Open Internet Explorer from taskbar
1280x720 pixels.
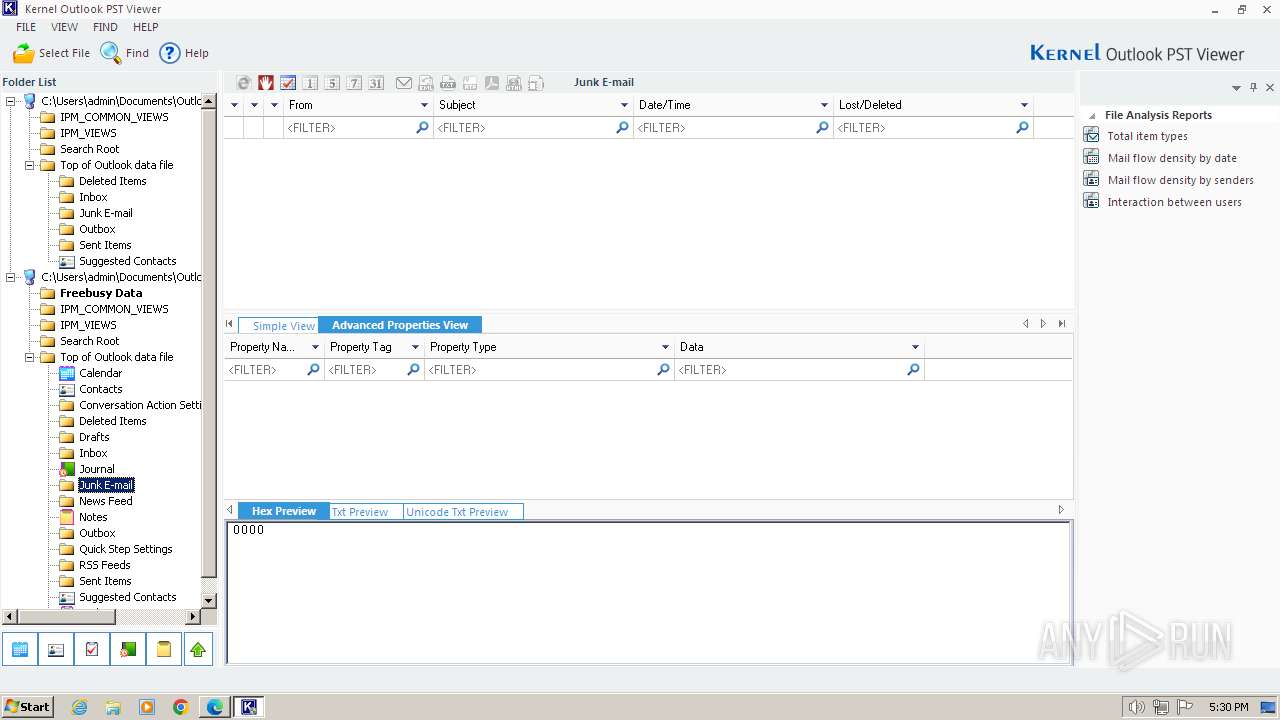[79, 707]
